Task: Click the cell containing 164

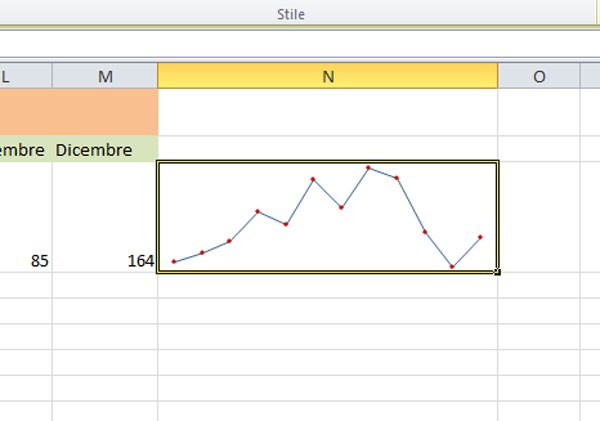Action: (x=105, y=261)
